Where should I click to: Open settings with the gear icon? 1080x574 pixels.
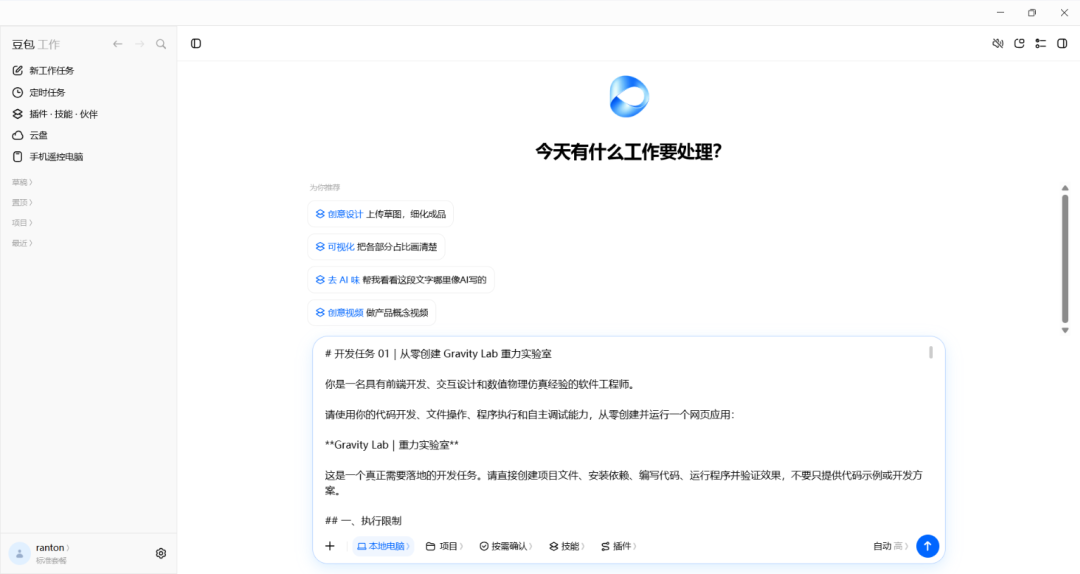(x=160, y=553)
